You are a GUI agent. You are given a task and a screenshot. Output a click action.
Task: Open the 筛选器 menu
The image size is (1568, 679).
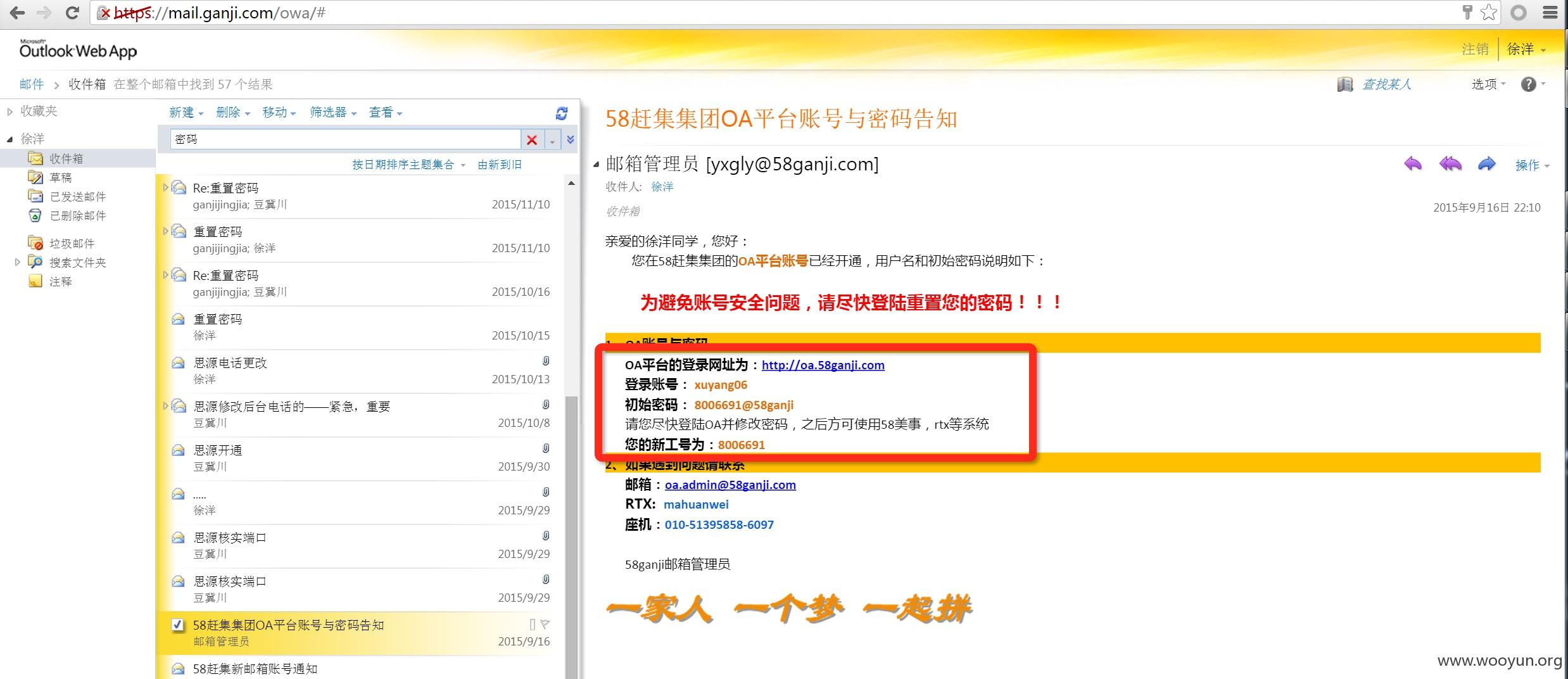pos(333,113)
